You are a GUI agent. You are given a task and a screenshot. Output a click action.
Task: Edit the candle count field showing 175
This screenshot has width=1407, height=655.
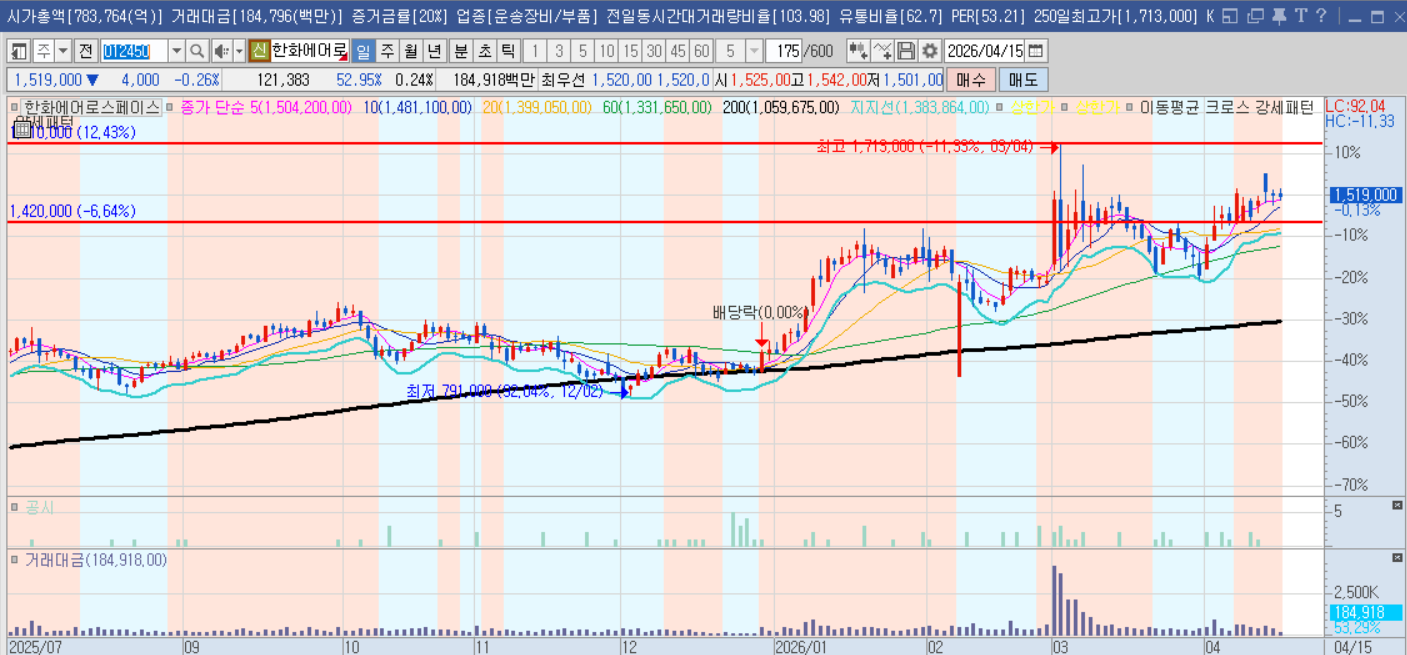pos(786,51)
